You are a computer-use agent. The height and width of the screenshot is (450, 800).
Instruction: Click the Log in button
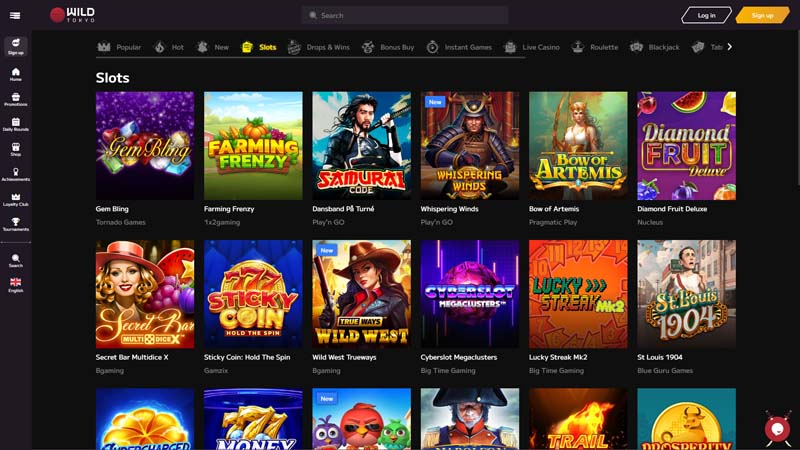click(x=706, y=15)
